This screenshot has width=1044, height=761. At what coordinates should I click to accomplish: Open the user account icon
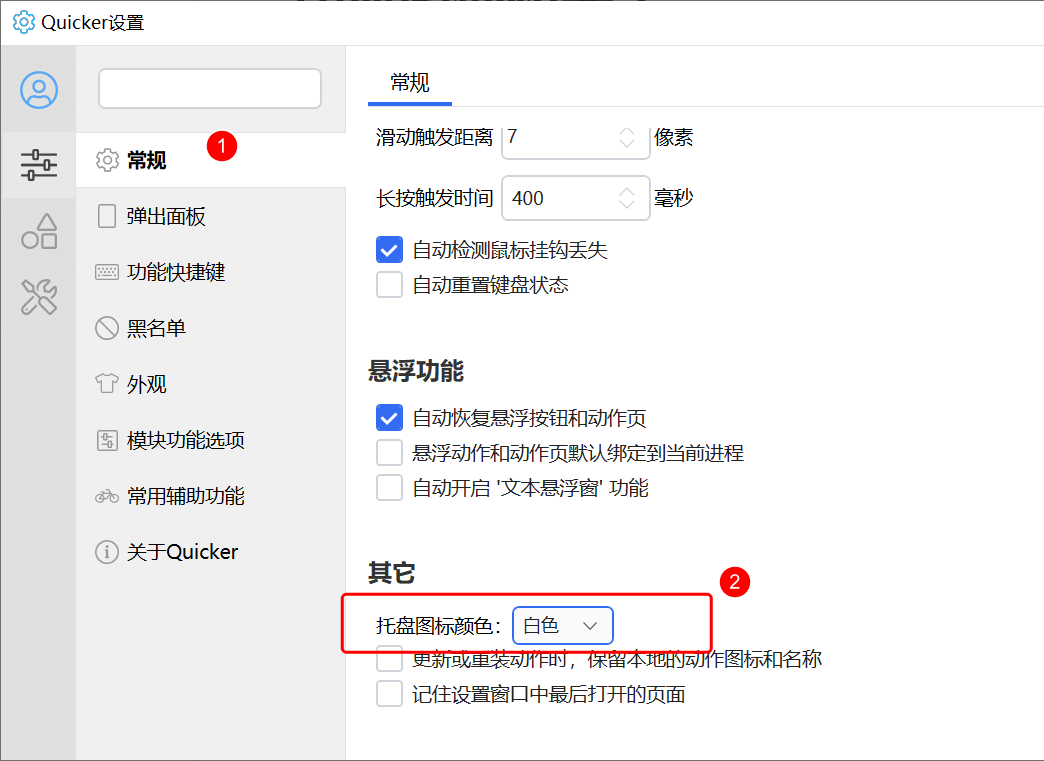[39, 90]
